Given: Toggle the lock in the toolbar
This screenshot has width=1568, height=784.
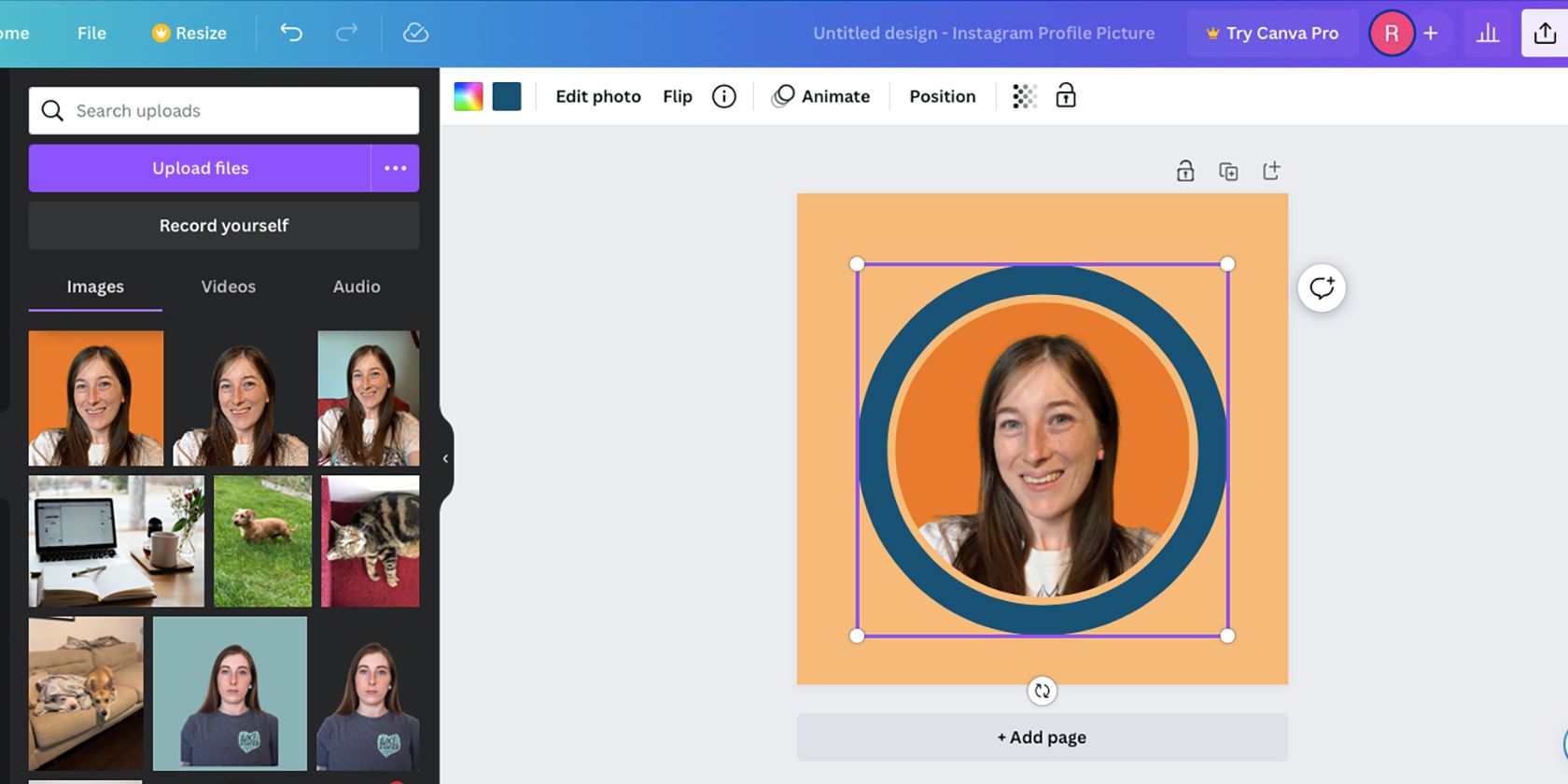Looking at the screenshot, I should click(1066, 96).
